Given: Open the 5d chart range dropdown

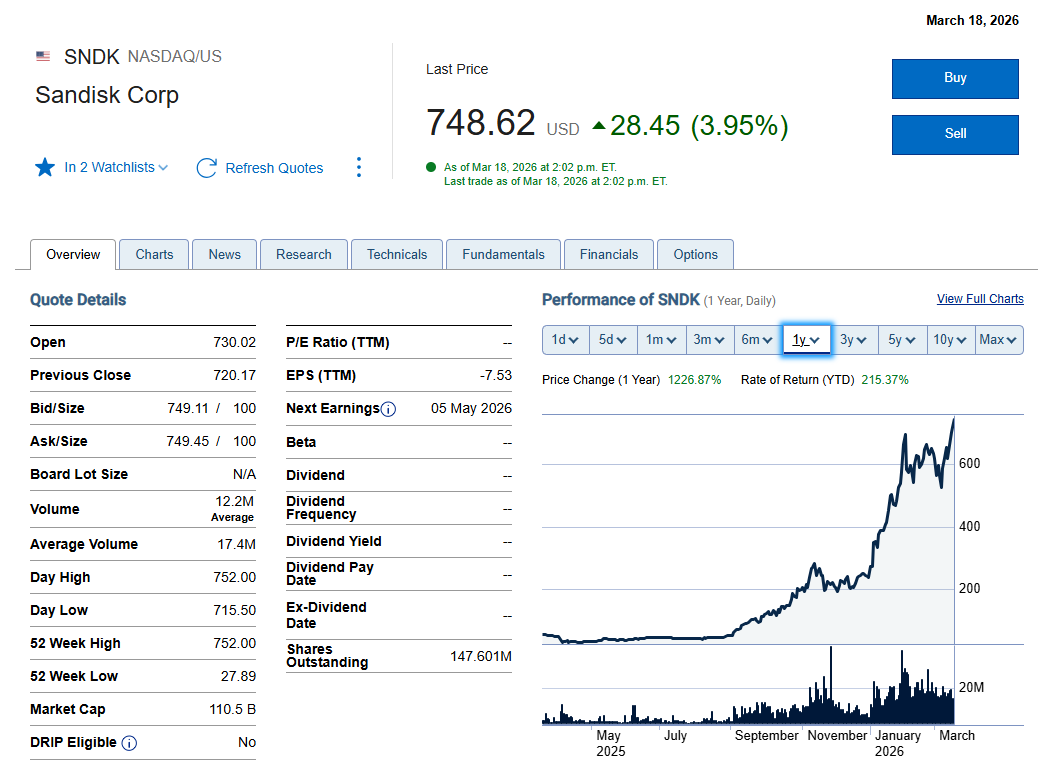Looking at the screenshot, I should [x=613, y=340].
